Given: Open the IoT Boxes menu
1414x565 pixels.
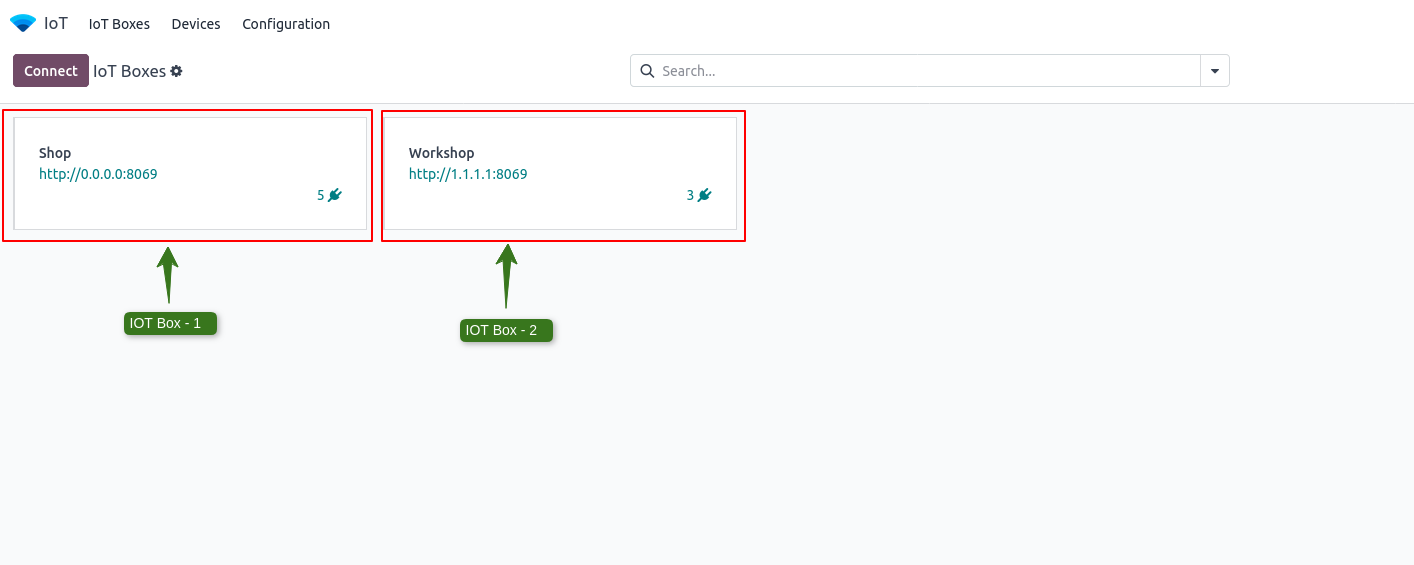Looking at the screenshot, I should coord(119,24).
